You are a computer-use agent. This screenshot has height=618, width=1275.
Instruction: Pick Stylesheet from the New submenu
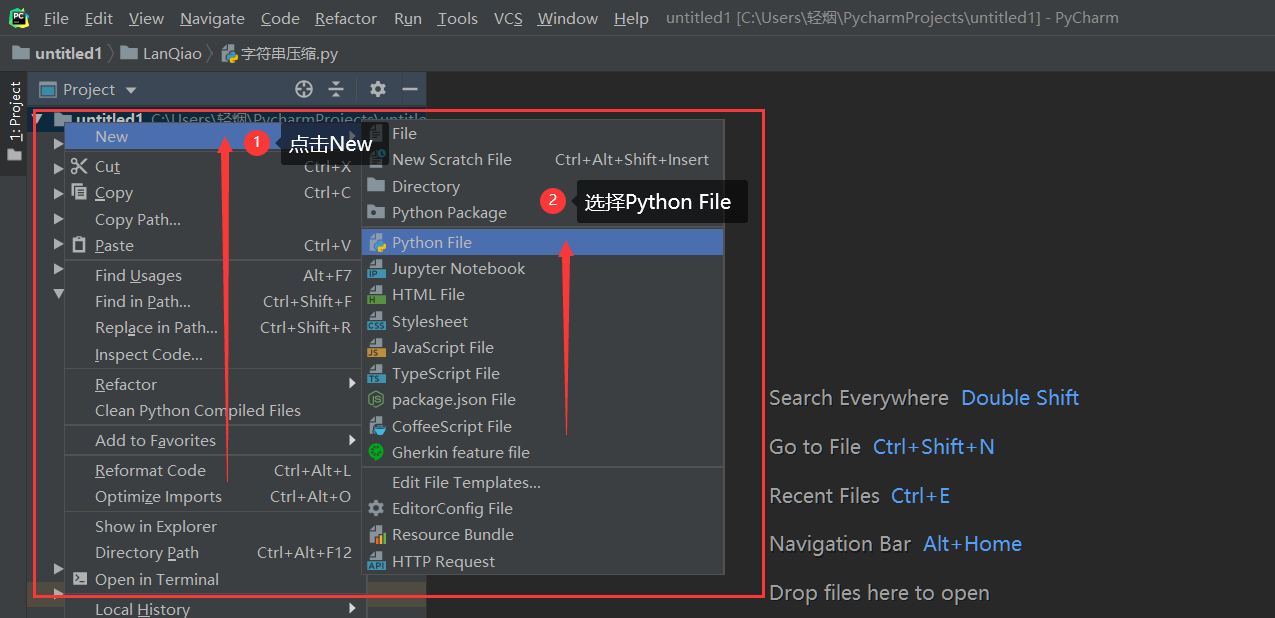(x=430, y=321)
